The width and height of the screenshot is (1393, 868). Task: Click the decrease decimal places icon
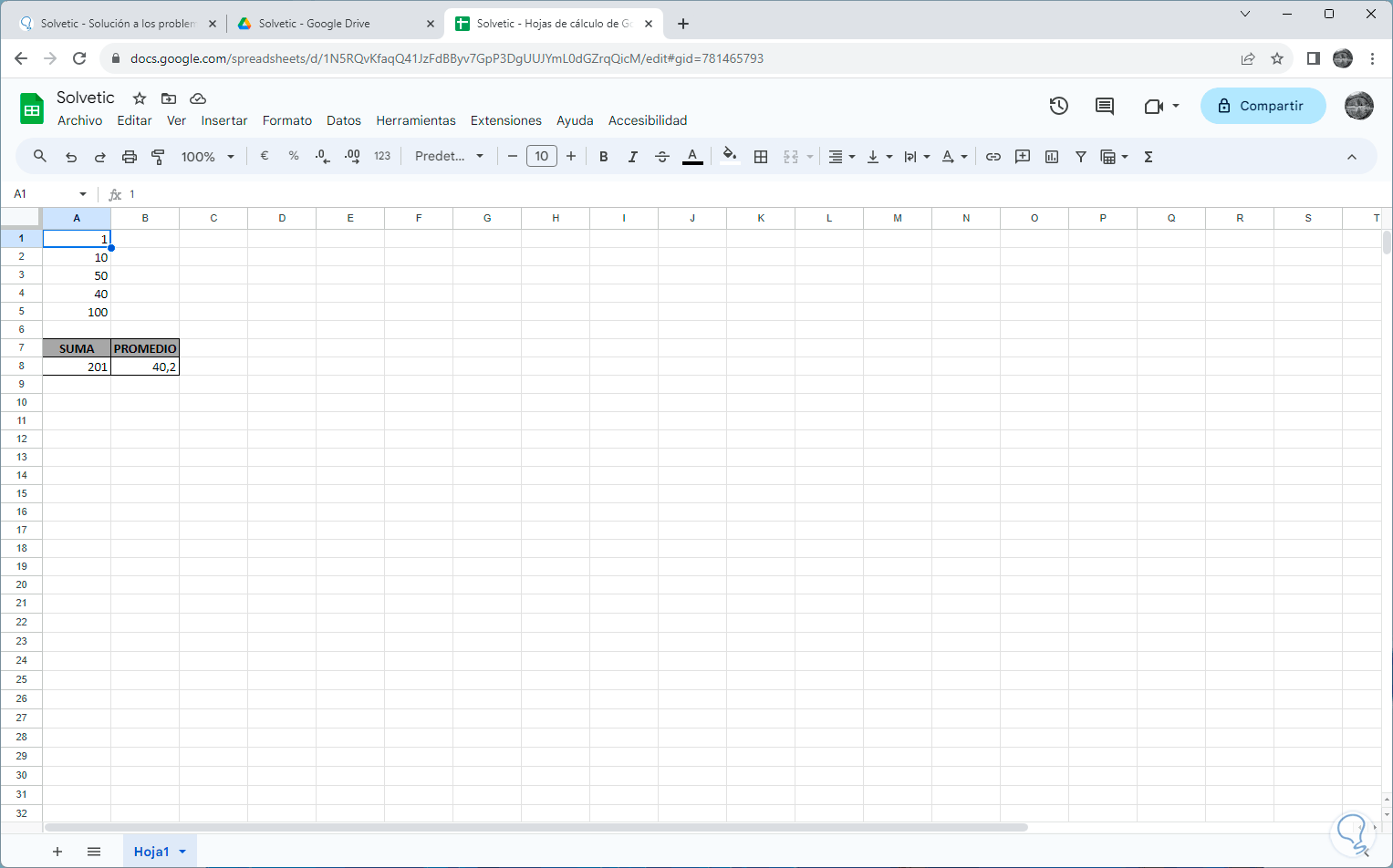tap(322, 156)
